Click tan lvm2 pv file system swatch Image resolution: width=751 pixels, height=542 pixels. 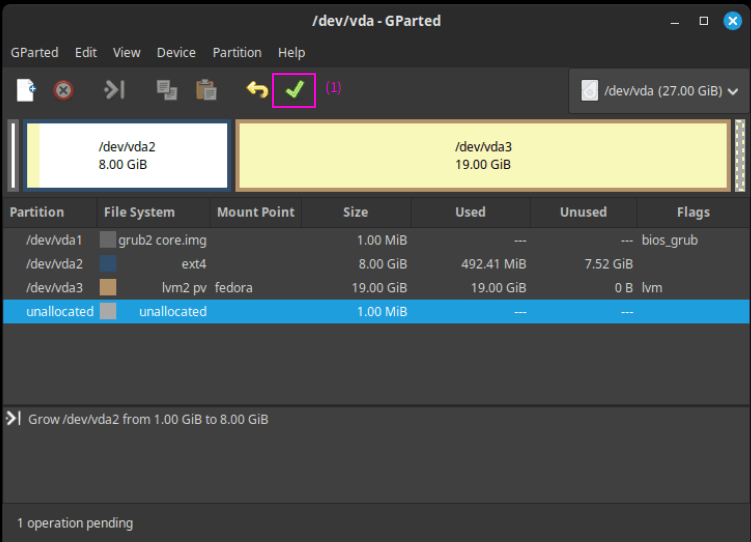point(108,287)
